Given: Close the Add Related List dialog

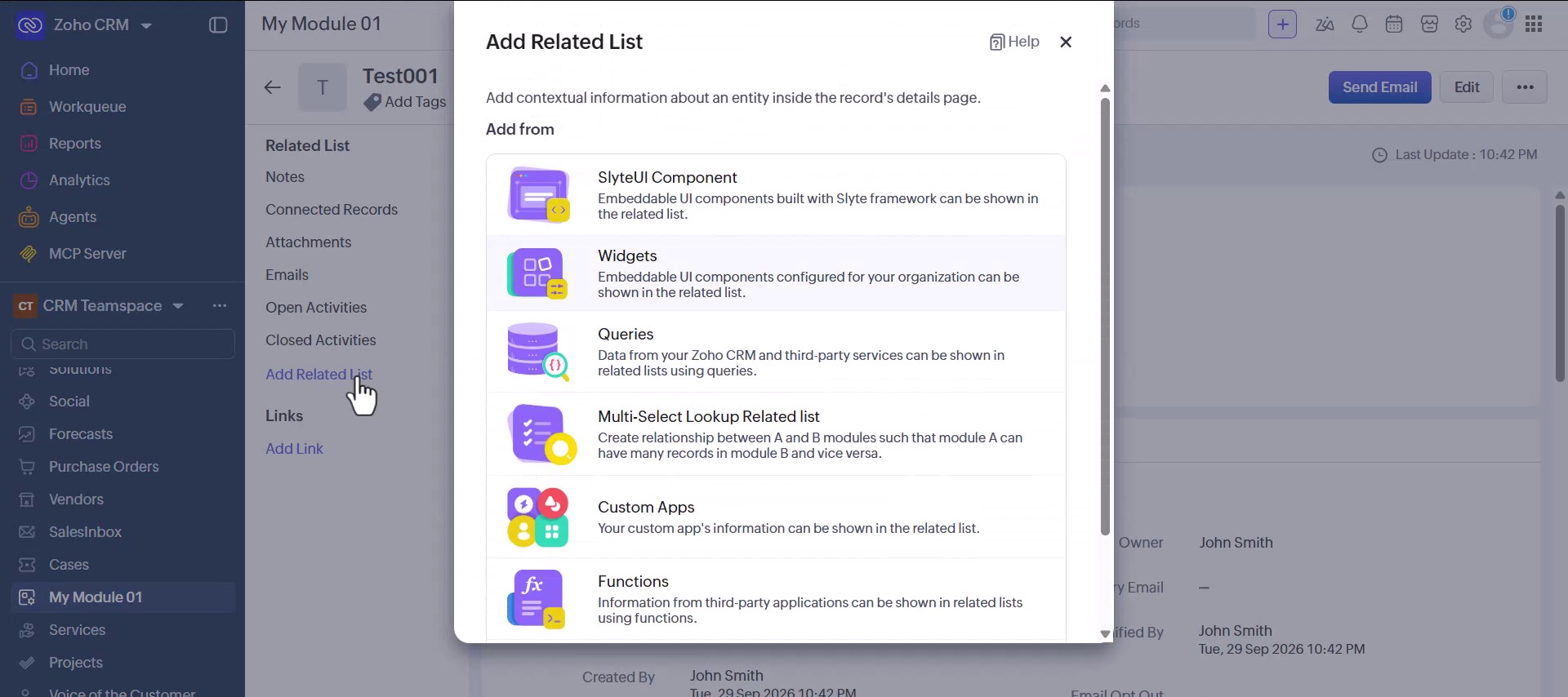Looking at the screenshot, I should pyautogui.click(x=1066, y=42).
